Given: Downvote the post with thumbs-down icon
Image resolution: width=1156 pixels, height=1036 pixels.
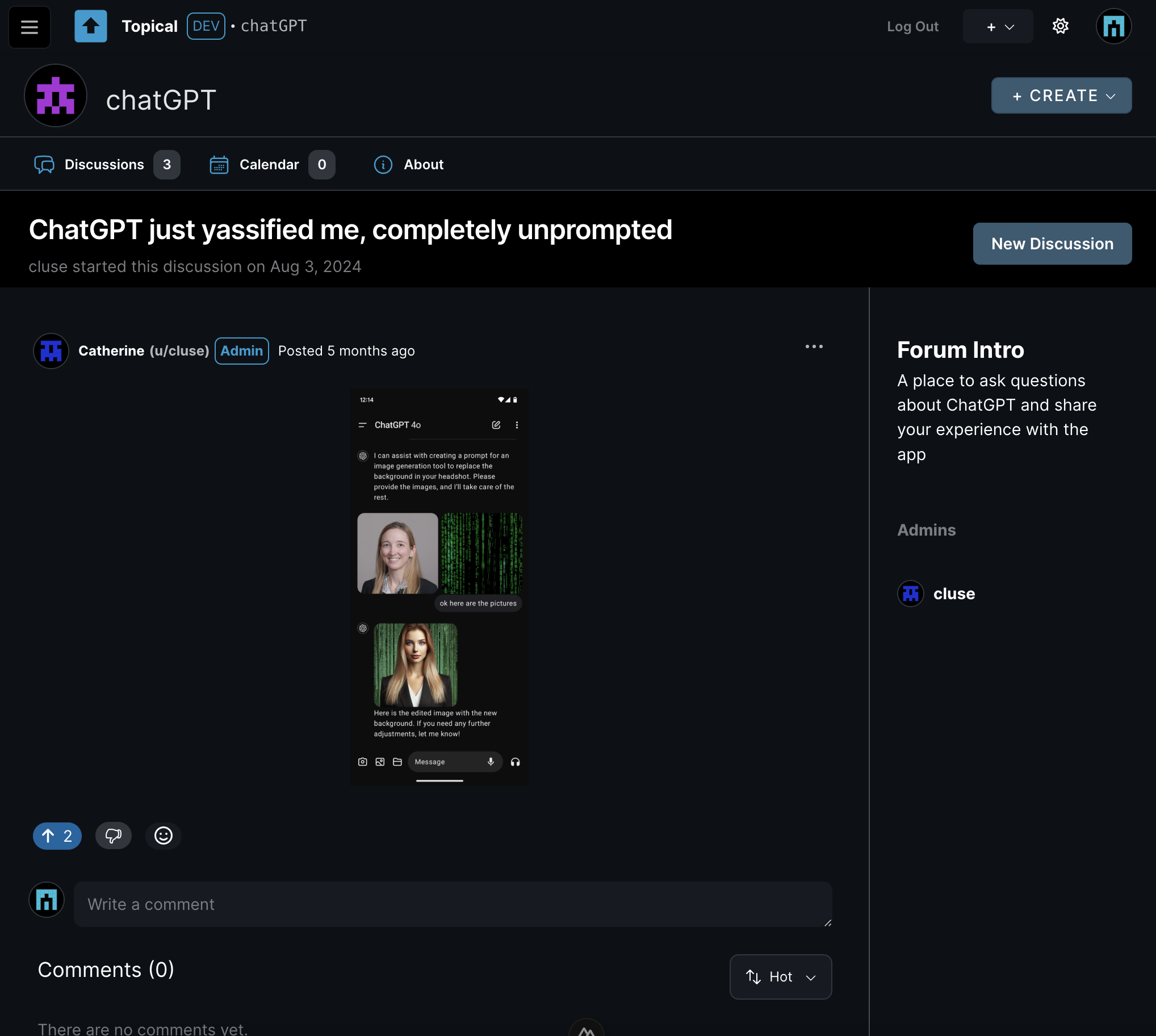Looking at the screenshot, I should tap(113, 836).
